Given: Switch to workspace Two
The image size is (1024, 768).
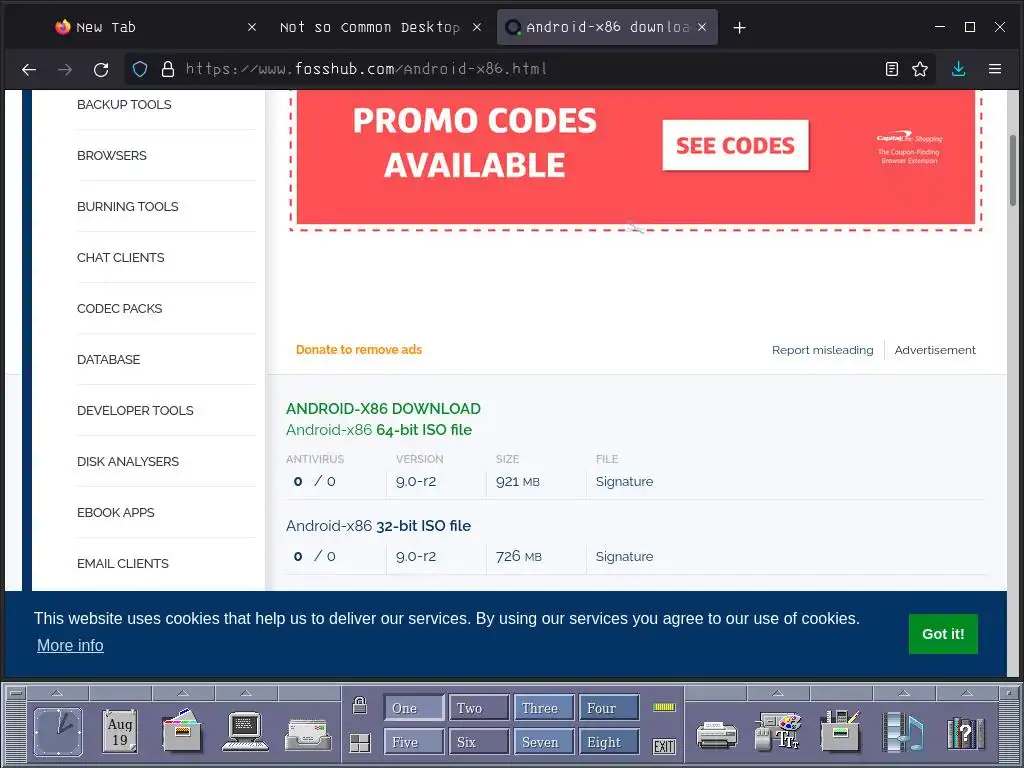Looking at the screenshot, I should (x=479, y=708).
